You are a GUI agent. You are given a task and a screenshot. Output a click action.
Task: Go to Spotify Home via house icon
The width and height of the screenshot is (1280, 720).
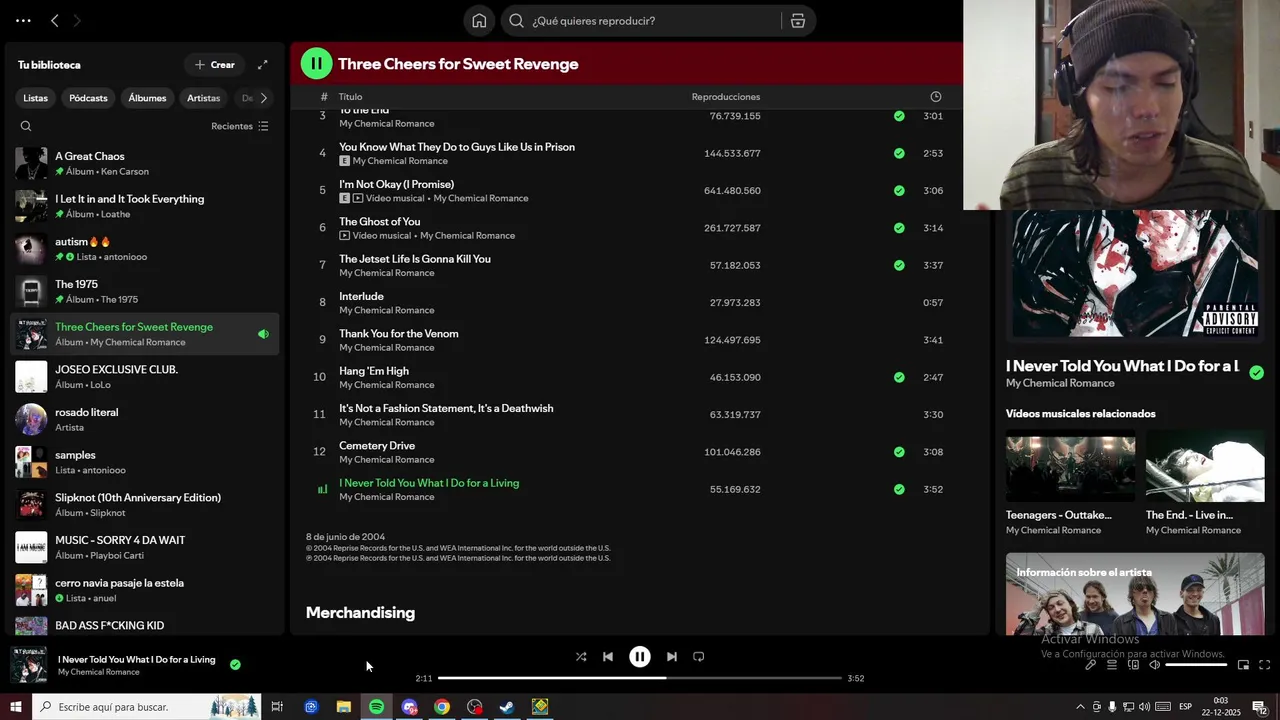point(479,21)
